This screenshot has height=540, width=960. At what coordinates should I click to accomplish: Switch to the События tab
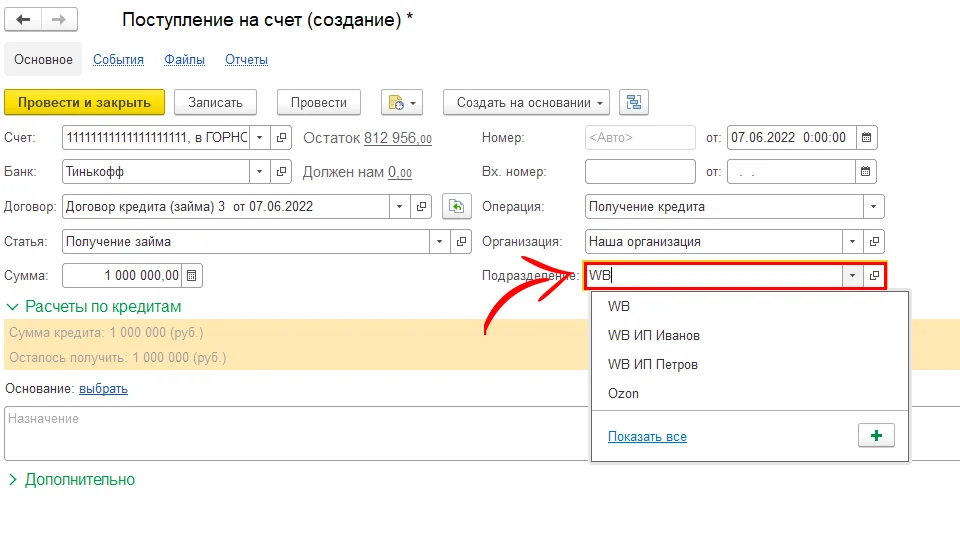click(x=118, y=60)
